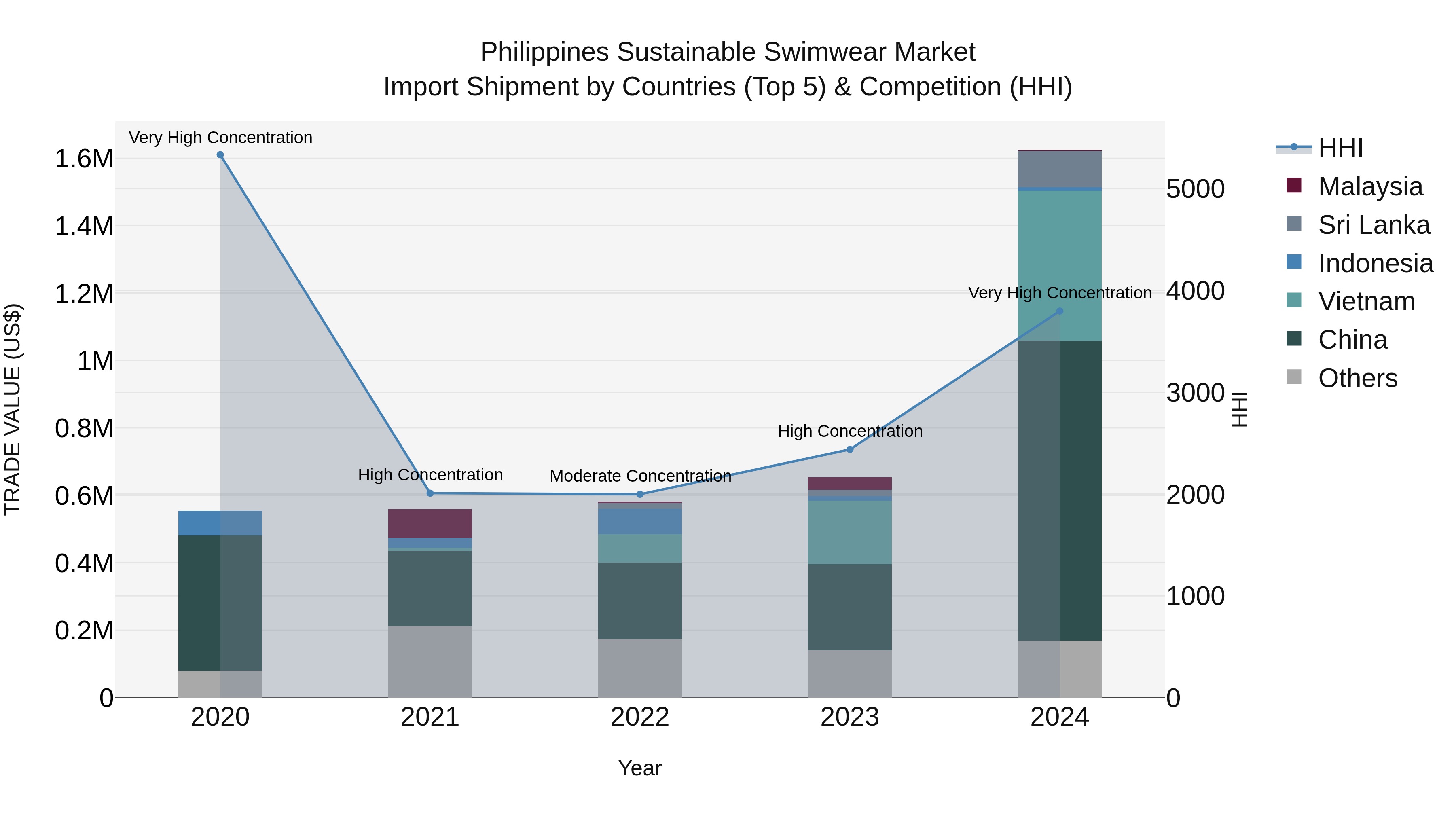Click the 2024 HHI data point
The width and height of the screenshot is (1456, 819).
tap(1060, 311)
